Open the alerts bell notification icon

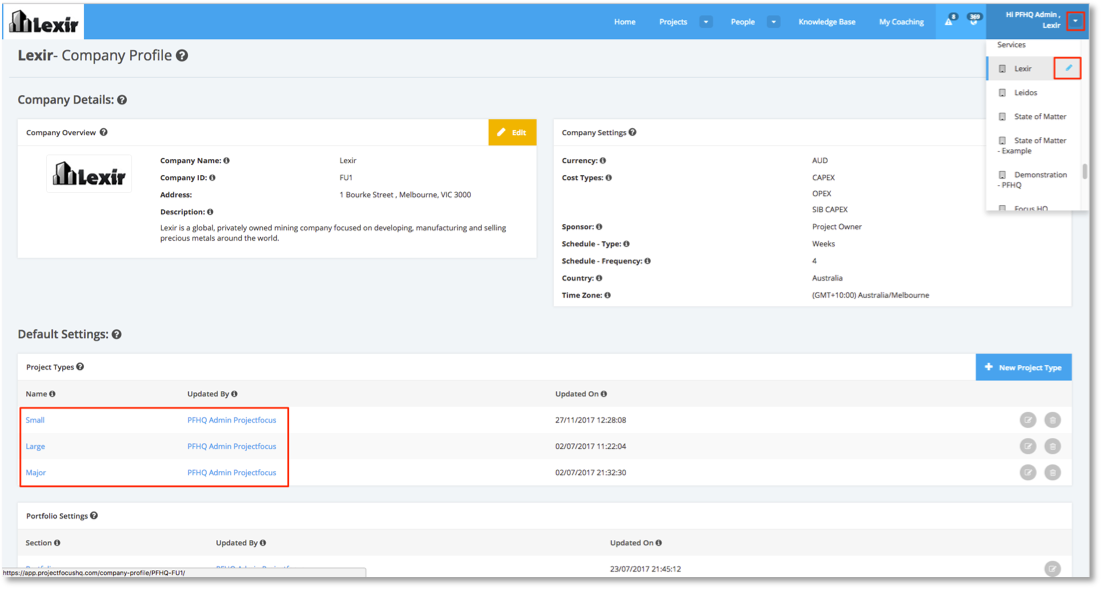coord(949,20)
